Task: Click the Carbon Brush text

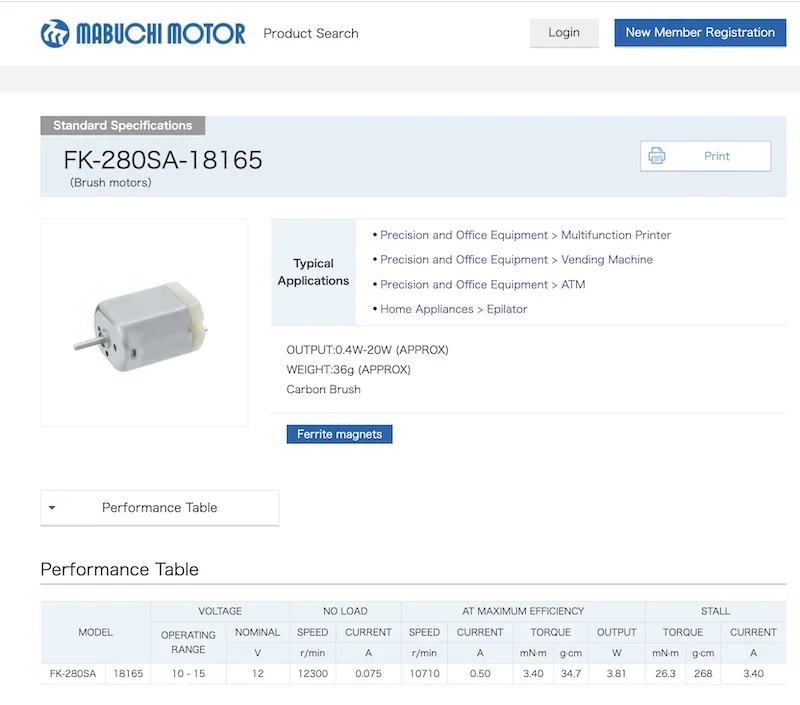Action: (x=323, y=390)
